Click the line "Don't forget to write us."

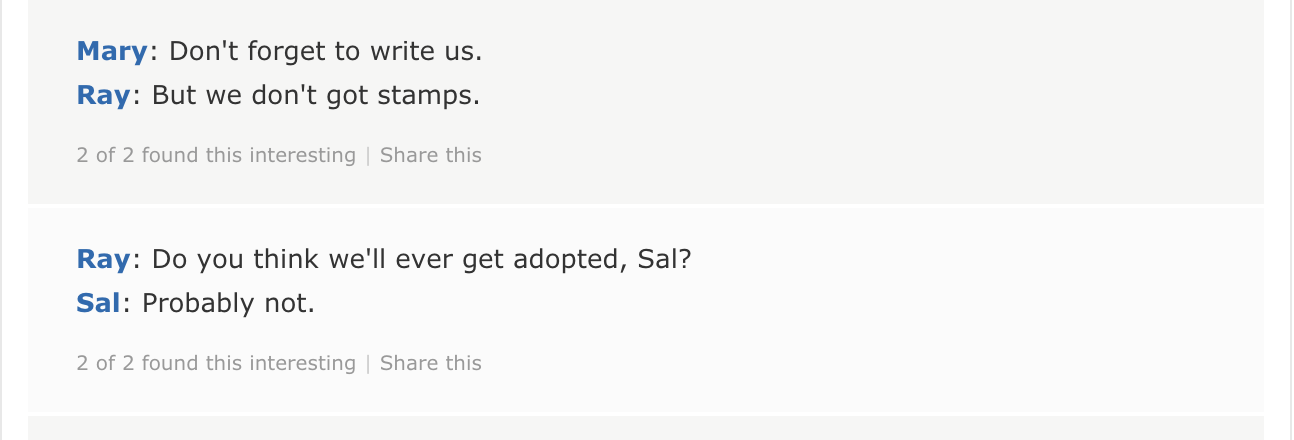(x=325, y=51)
